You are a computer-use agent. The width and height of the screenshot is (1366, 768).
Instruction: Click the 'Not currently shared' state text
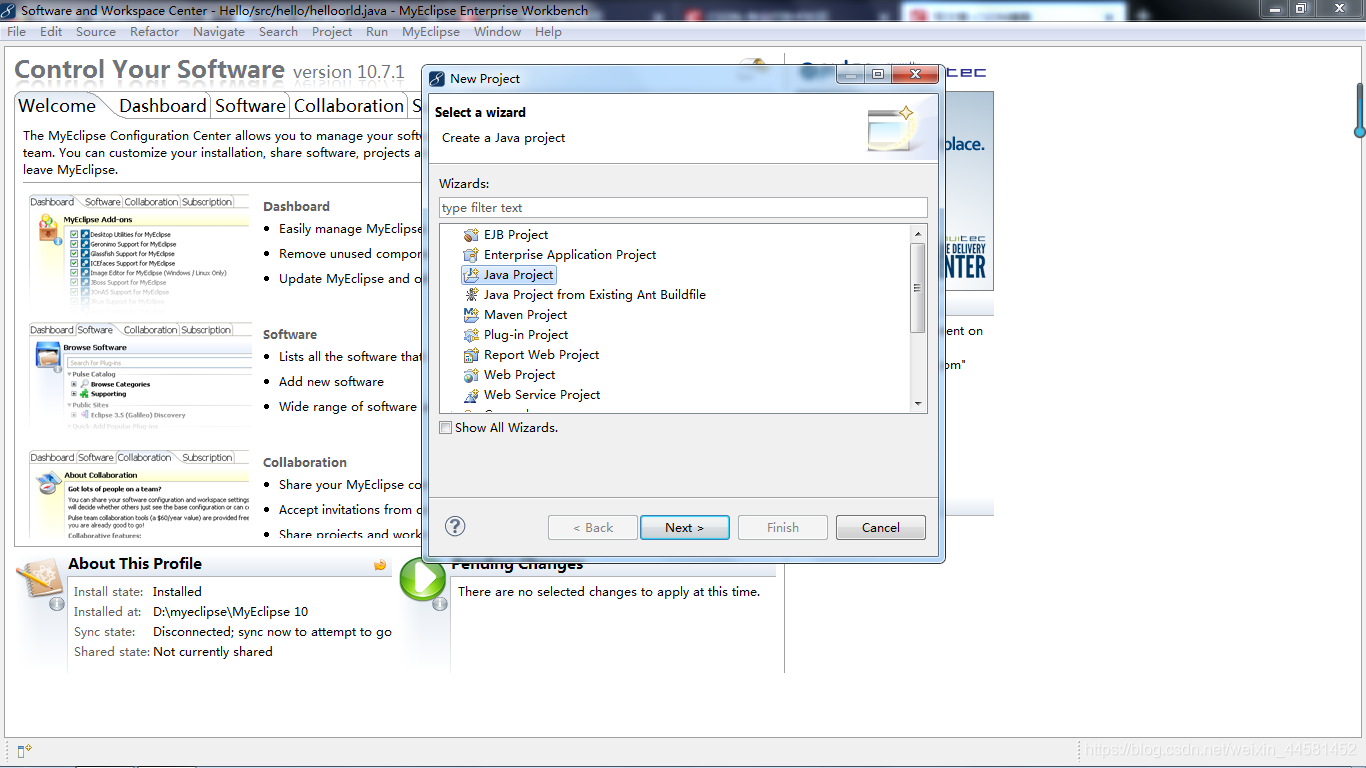pos(213,652)
